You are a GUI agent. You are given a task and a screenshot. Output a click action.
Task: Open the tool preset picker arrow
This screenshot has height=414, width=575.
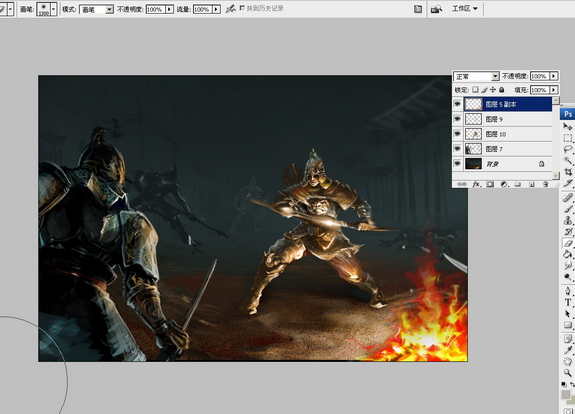[x=10, y=9]
